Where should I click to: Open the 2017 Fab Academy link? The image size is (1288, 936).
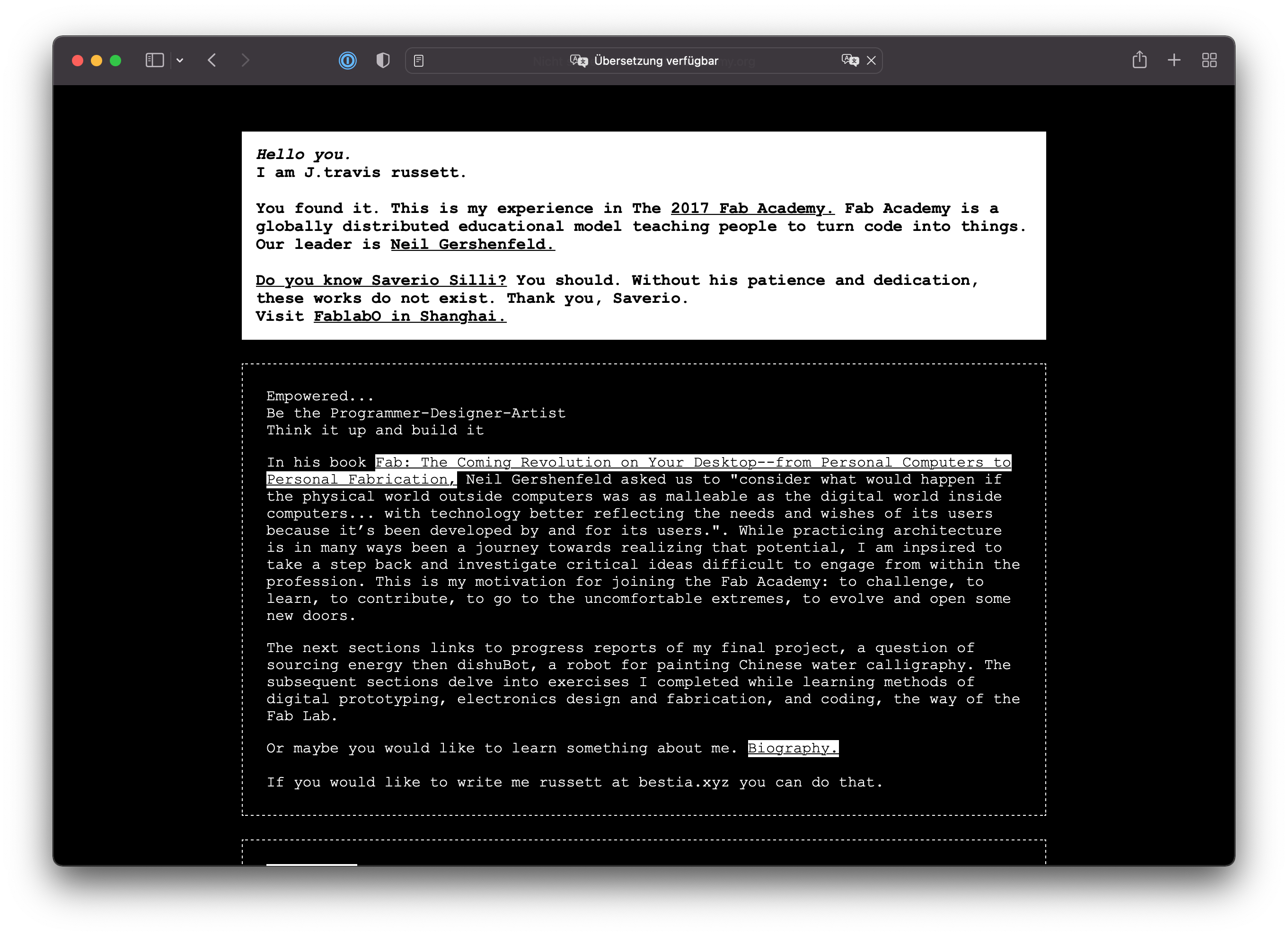pos(752,208)
